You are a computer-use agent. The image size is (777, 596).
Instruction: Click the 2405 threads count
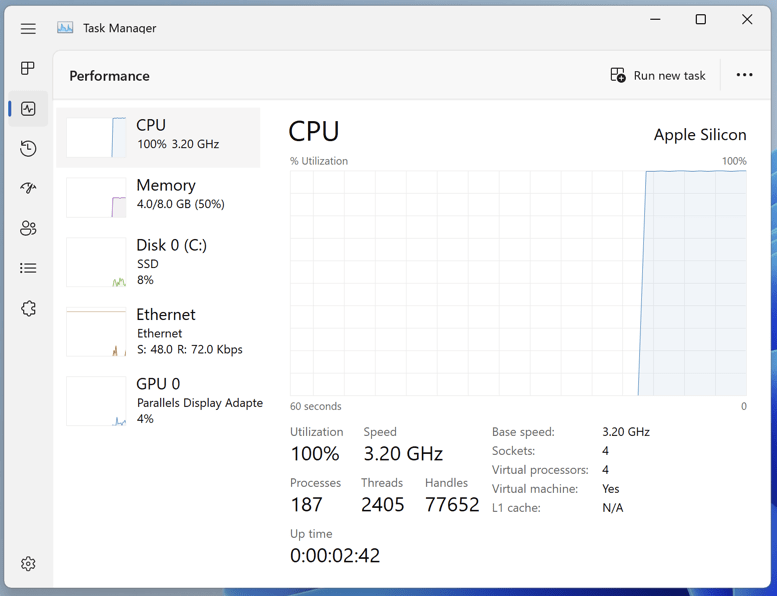(x=383, y=505)
